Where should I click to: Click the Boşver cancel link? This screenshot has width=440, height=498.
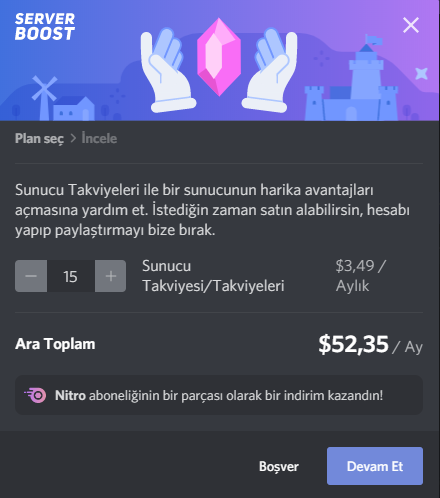[279, 466]
